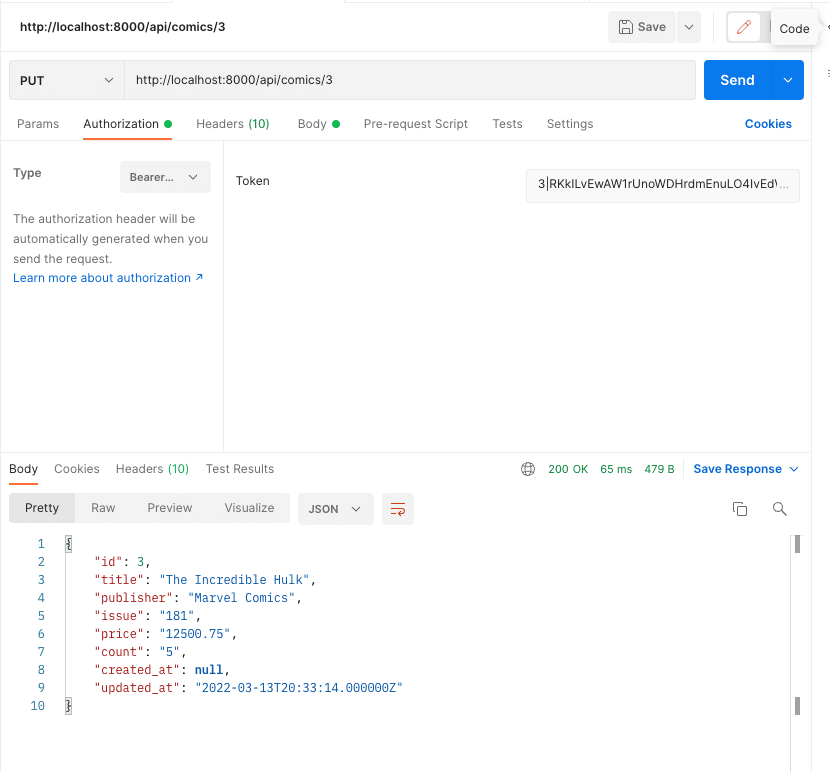Screen dimensions: 830x772
Task: Open the Bearer authorization type dropdown
Action: point(165,177)
